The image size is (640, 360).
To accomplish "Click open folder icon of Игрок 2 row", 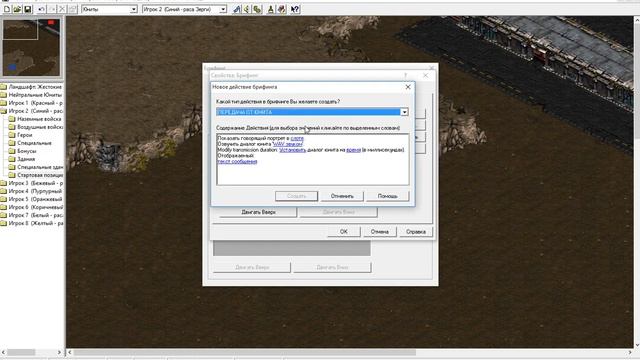I will [4, 111].
